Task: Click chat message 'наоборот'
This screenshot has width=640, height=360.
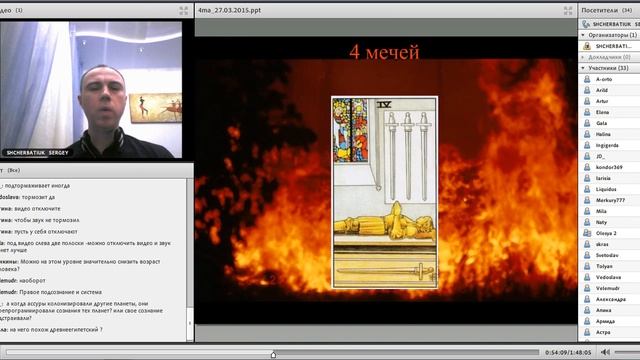Action: pos(32,281)
